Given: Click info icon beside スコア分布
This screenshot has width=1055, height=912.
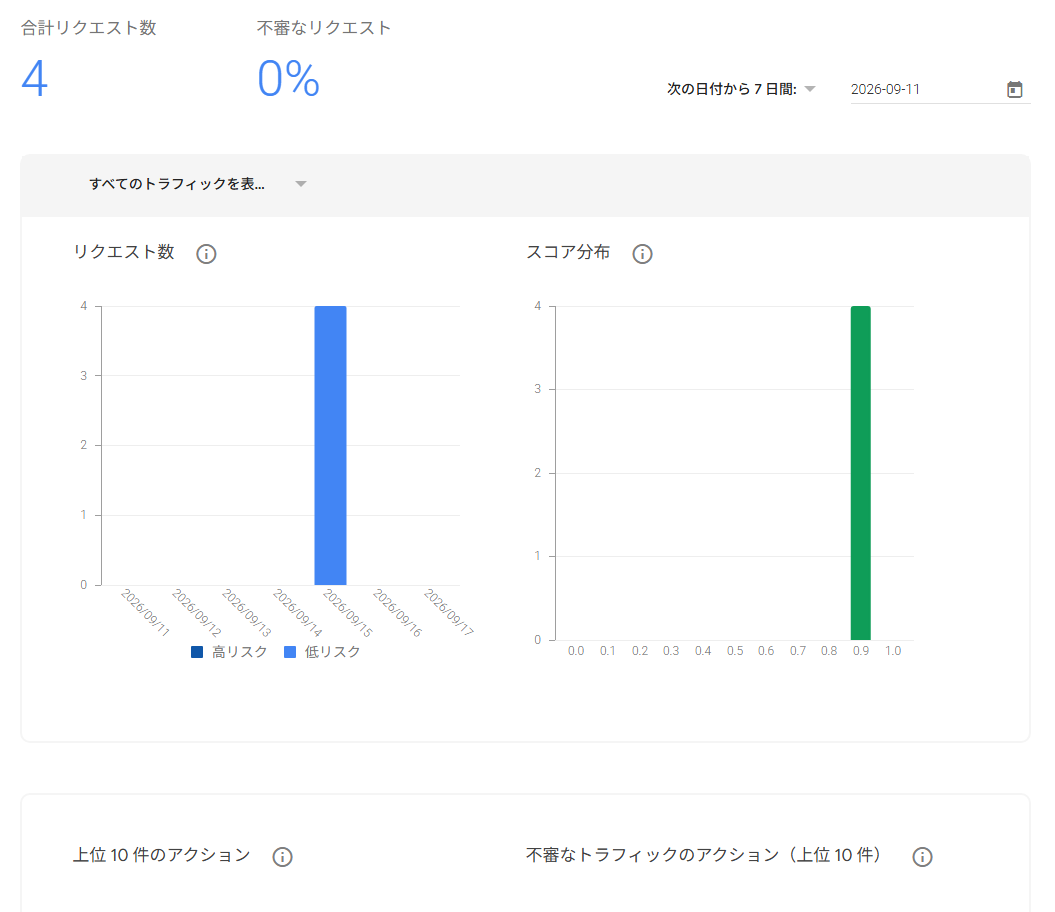Looking at the screenshot, I should [x=642, y=254].
